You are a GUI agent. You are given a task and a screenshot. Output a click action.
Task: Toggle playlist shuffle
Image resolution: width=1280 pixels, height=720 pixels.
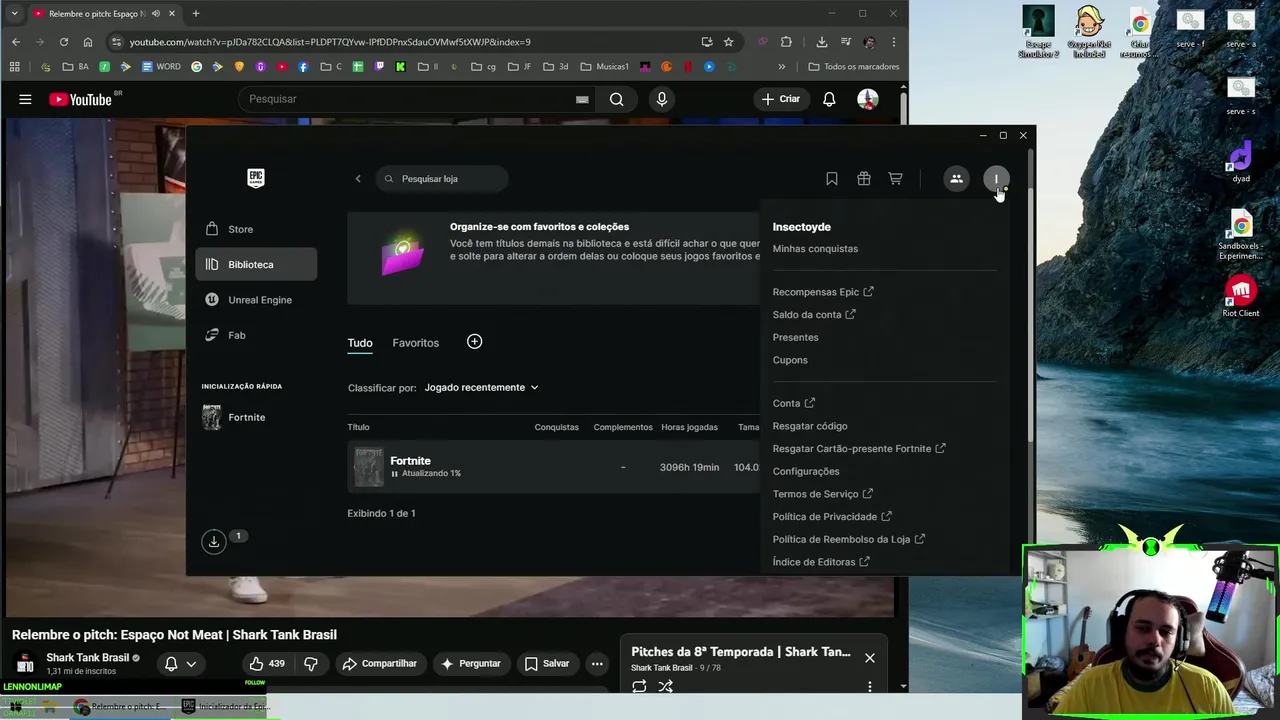click(x=666, y=686)
